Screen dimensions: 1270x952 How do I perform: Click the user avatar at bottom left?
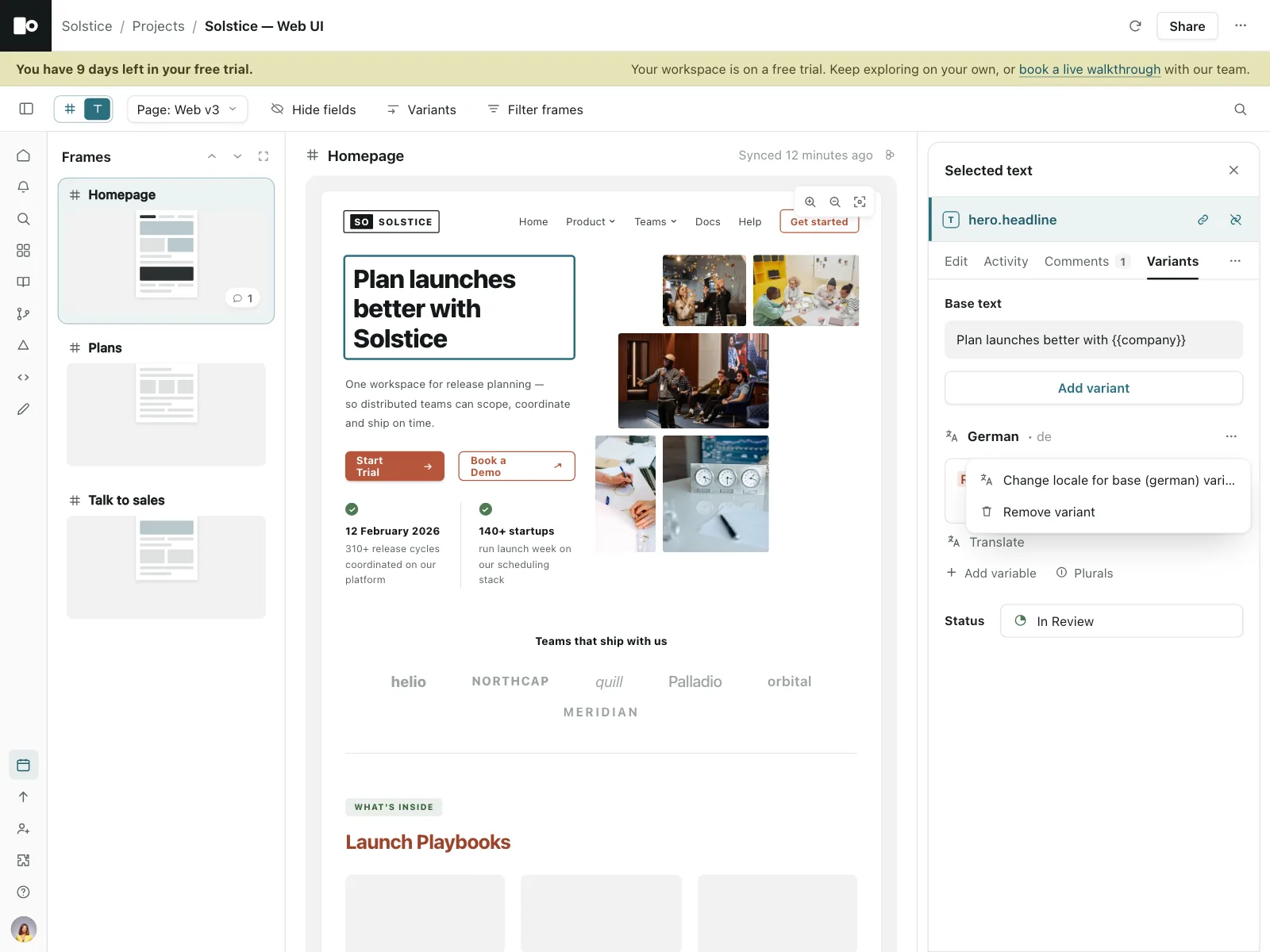[x=24, y=929]
